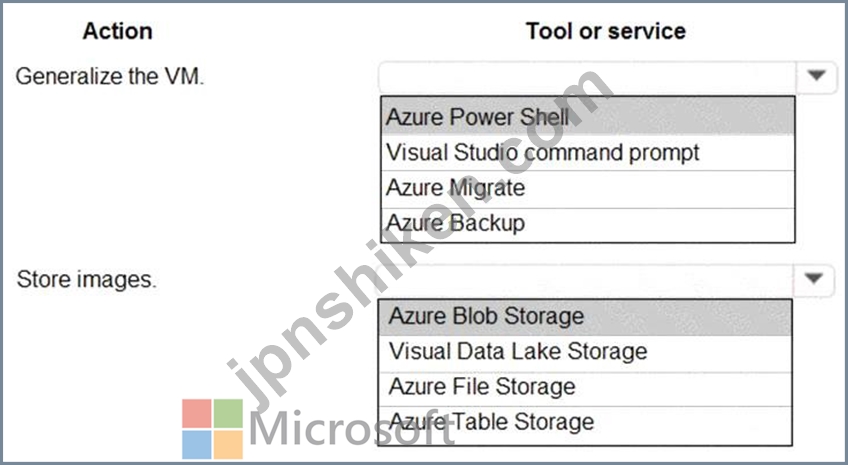Open the Generalize the VM dropdown arrow
848x465 pixels.
pyautogui.click(x=816, y=76)
